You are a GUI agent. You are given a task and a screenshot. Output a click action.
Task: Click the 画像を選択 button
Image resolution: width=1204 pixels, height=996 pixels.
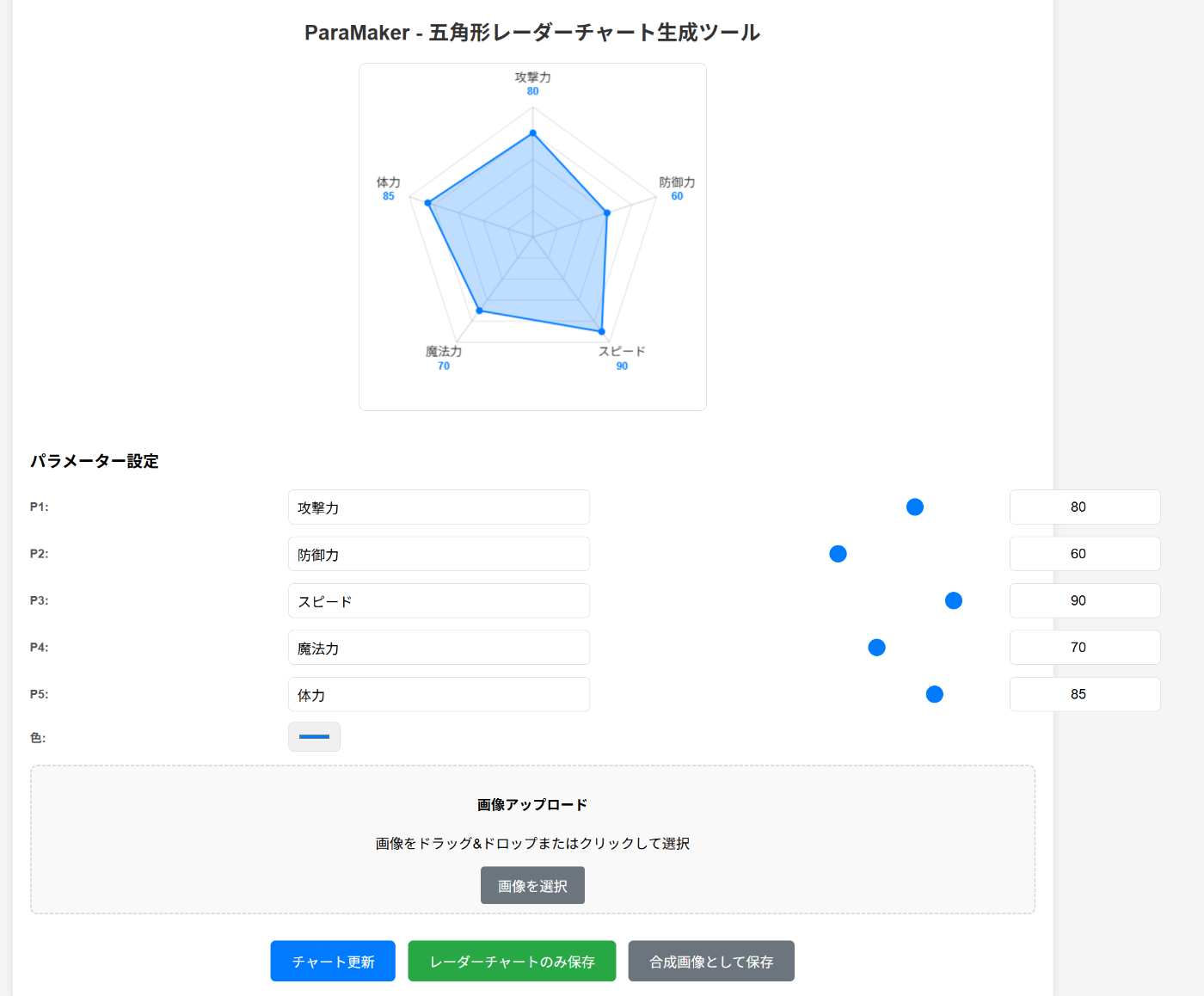[532, 886]
